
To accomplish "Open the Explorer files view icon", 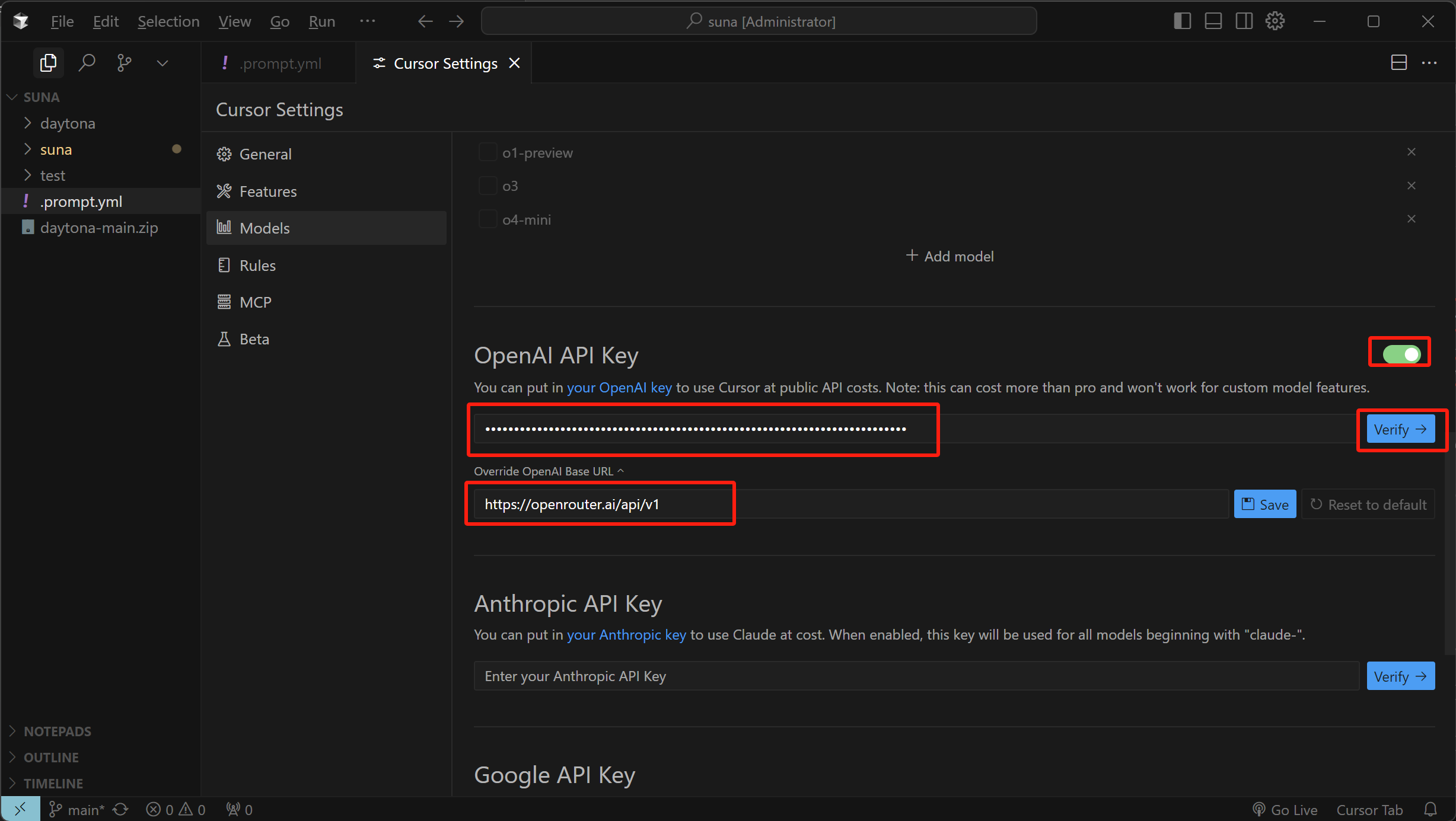I will click(48, 63).
